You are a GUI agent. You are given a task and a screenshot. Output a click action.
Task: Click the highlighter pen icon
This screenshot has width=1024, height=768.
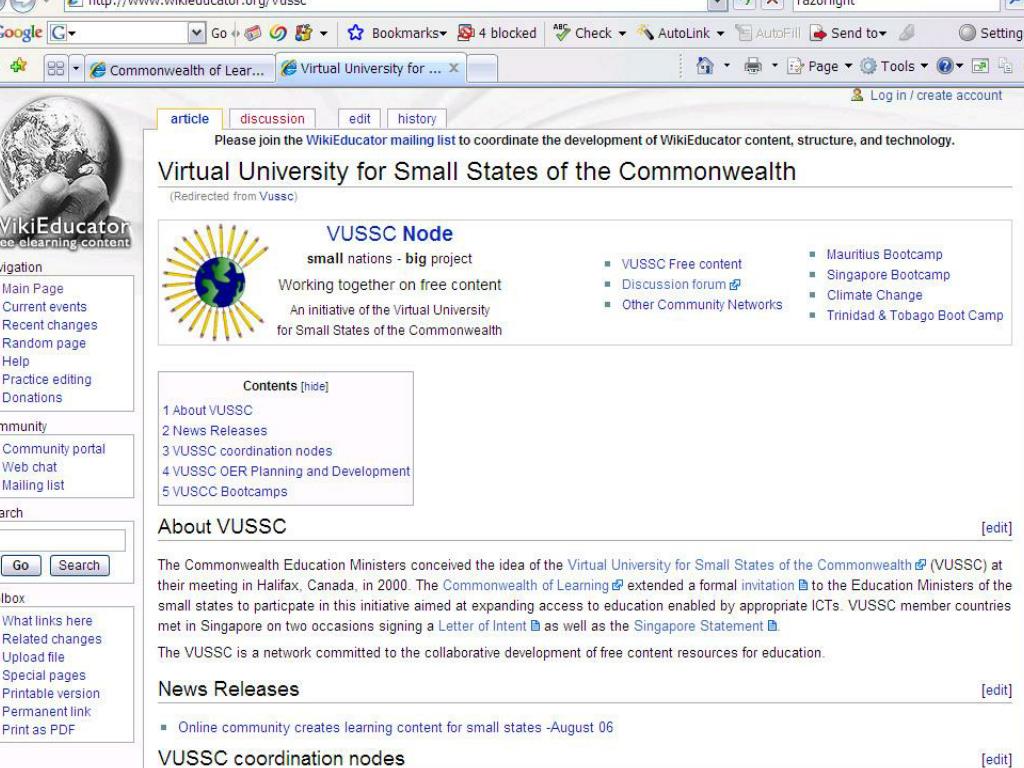point(906,33)
